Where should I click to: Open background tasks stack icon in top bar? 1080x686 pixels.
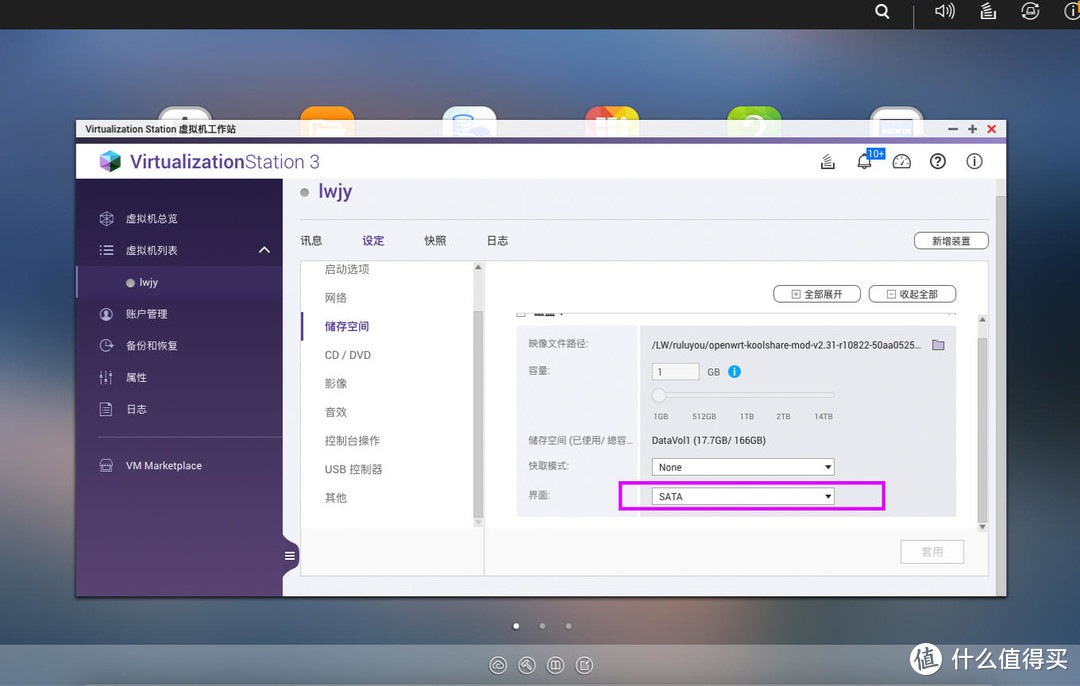988,11
